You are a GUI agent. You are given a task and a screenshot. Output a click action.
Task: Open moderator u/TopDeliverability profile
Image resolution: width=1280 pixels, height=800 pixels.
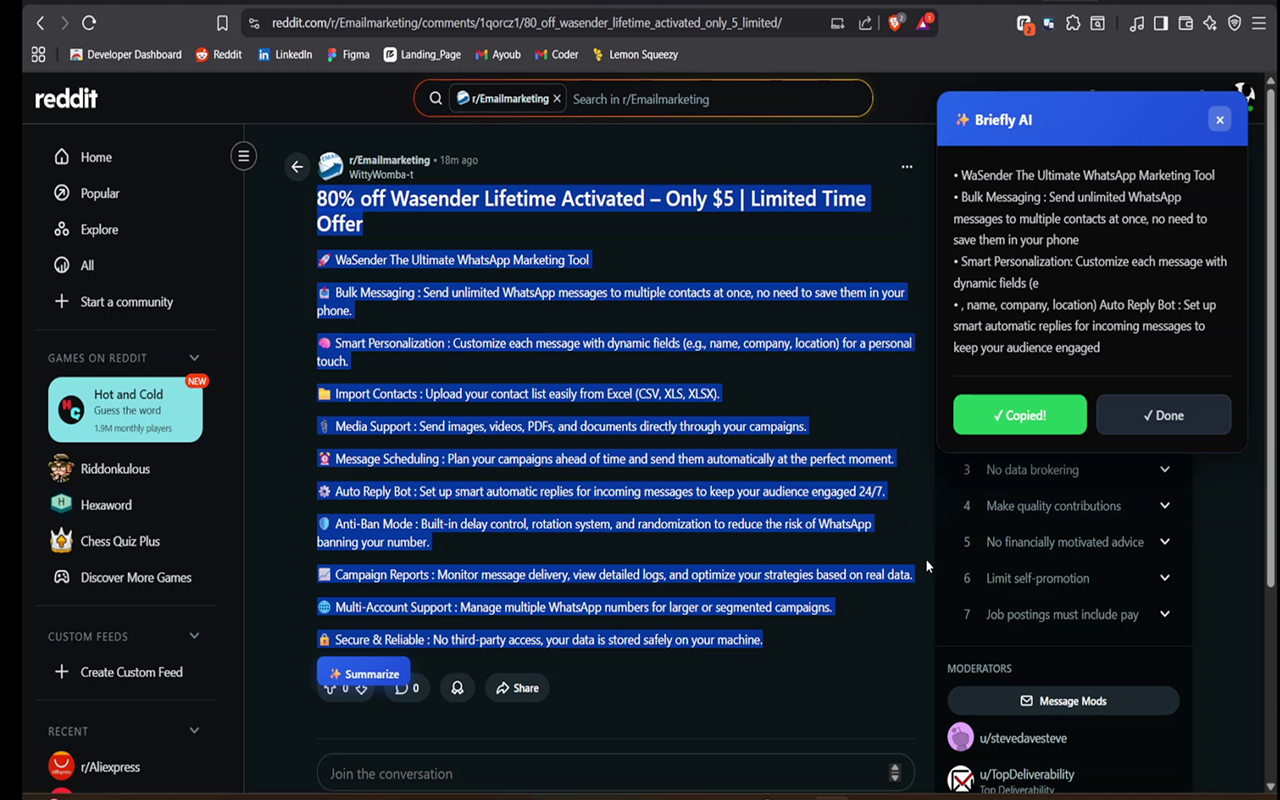point(1027,774)
